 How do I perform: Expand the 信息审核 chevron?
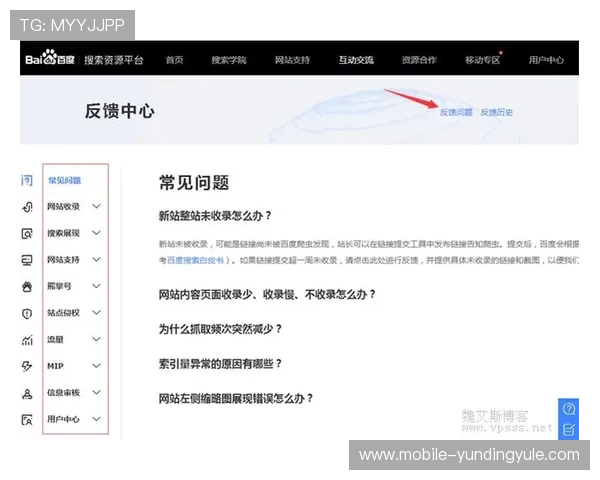coord(96,392)
